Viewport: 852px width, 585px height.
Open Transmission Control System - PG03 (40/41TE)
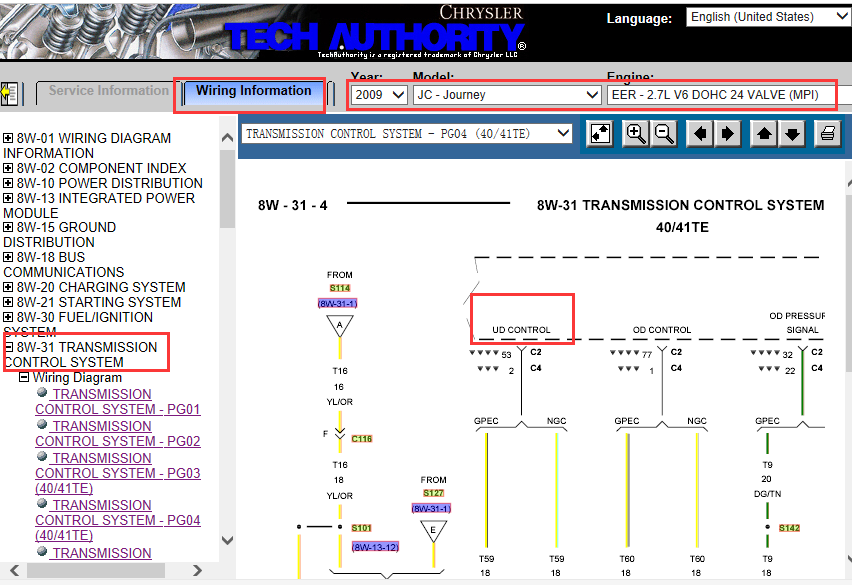[x=118, y=473]
